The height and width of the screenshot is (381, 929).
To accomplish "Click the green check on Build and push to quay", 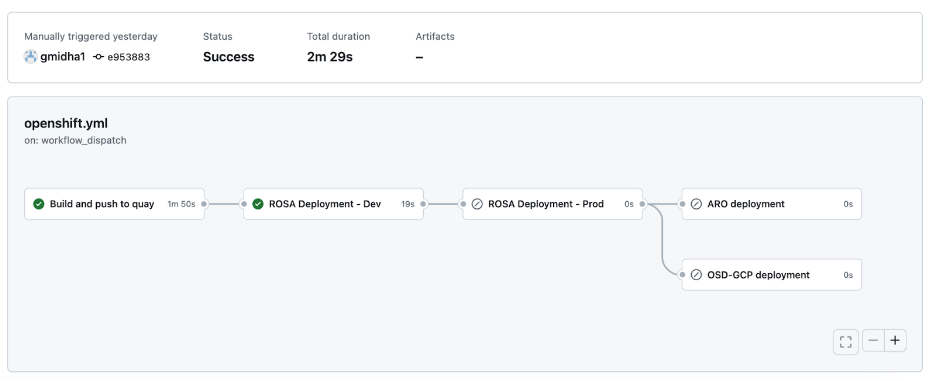I will point(39,204).
